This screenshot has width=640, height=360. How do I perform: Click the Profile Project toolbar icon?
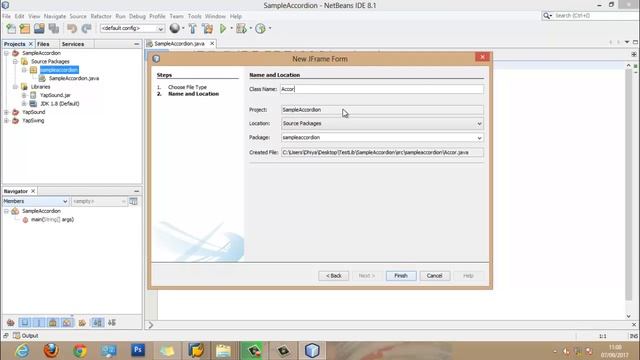click(x=260, y=29)
